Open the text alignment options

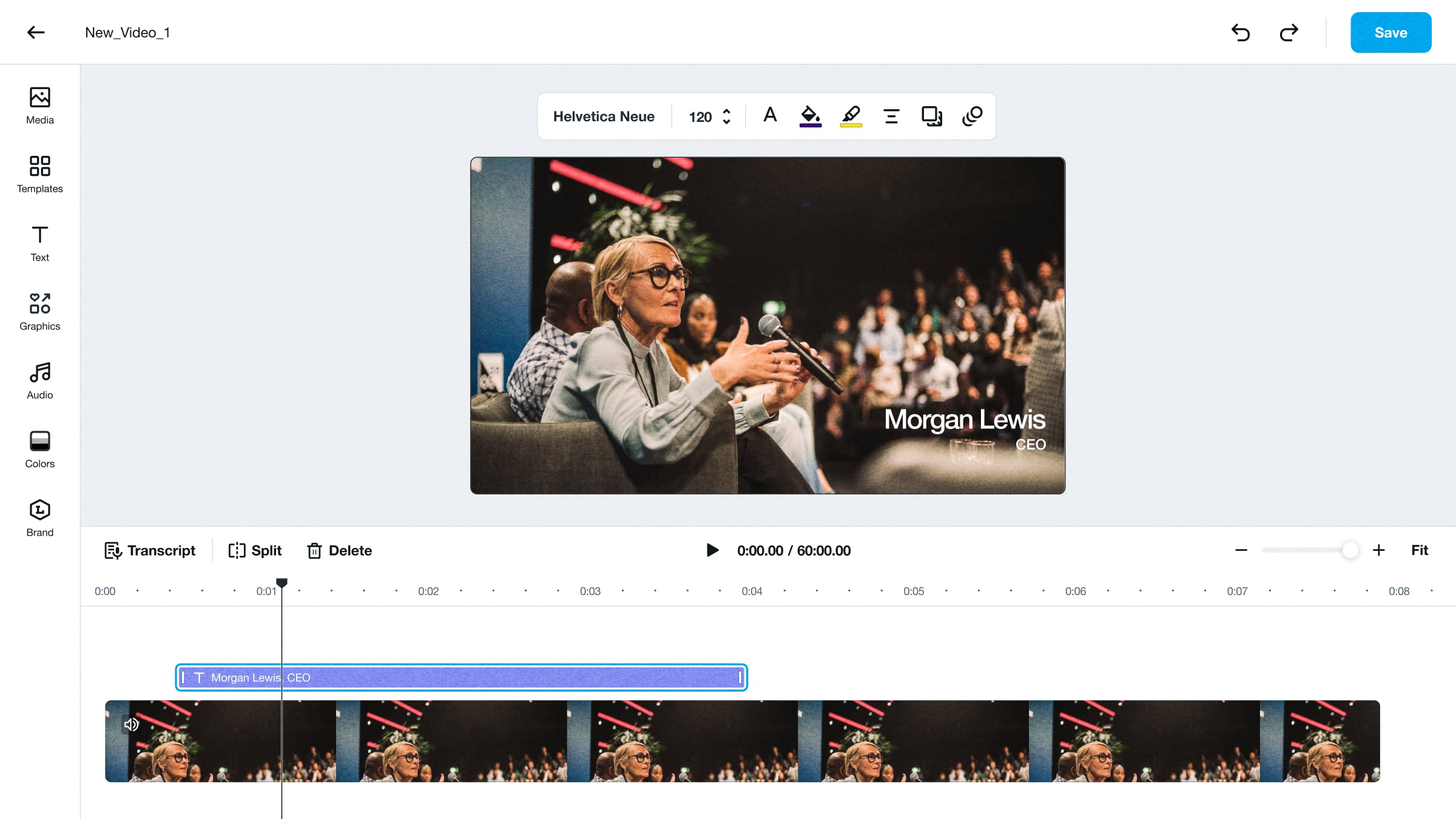(x=891, y=116)
